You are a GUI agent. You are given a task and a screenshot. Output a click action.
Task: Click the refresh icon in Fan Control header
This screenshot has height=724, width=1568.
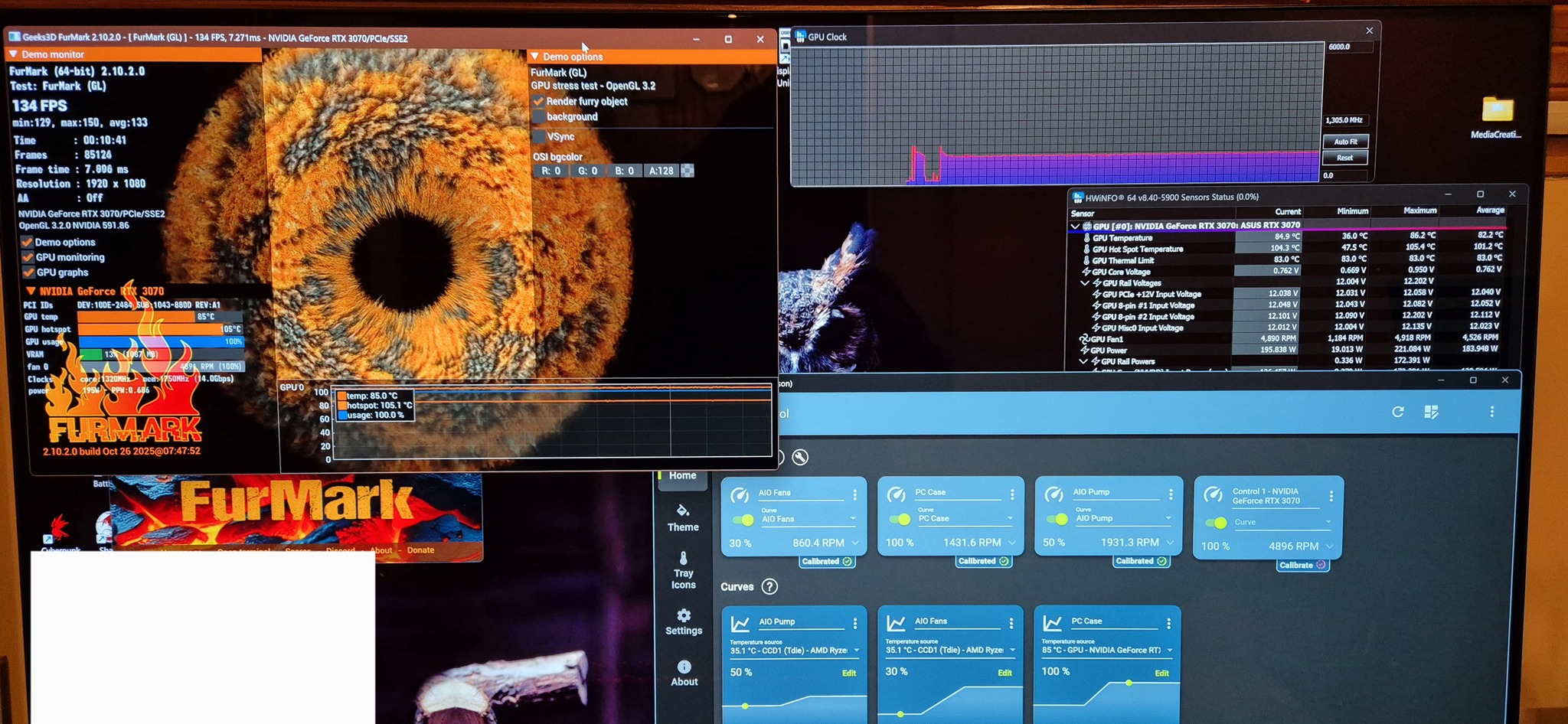click(1398, 412)
